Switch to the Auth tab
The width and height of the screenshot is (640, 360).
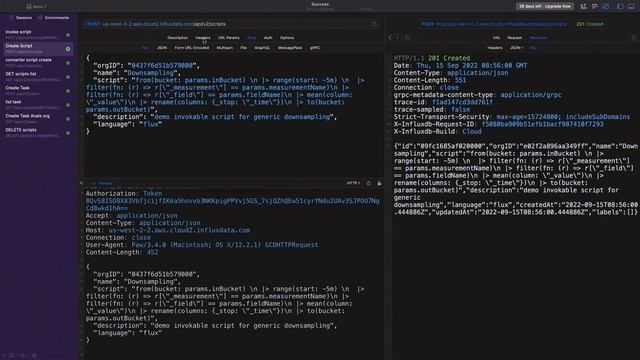(268, 38)
